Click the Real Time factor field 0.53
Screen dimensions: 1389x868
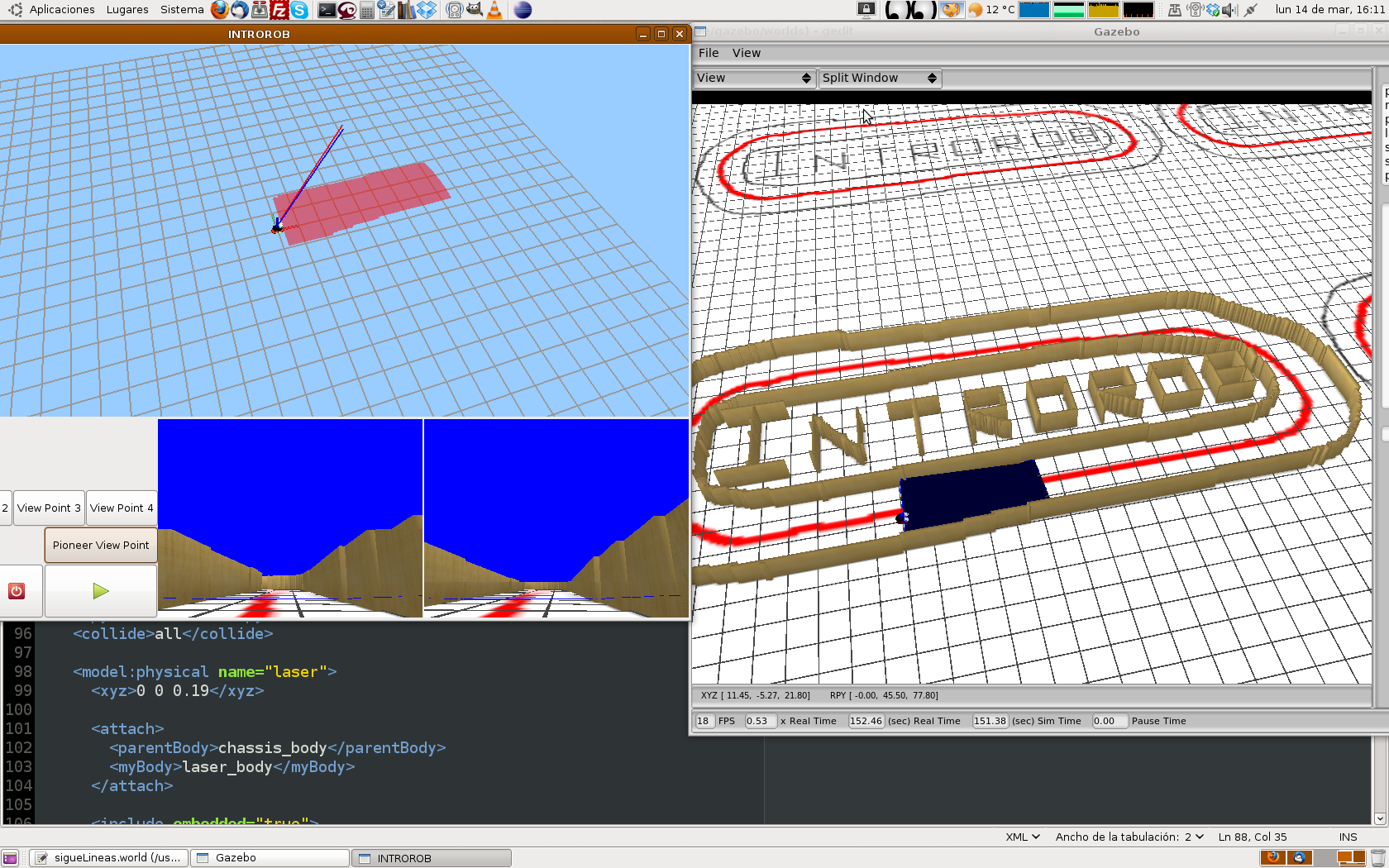click(761, 721)
